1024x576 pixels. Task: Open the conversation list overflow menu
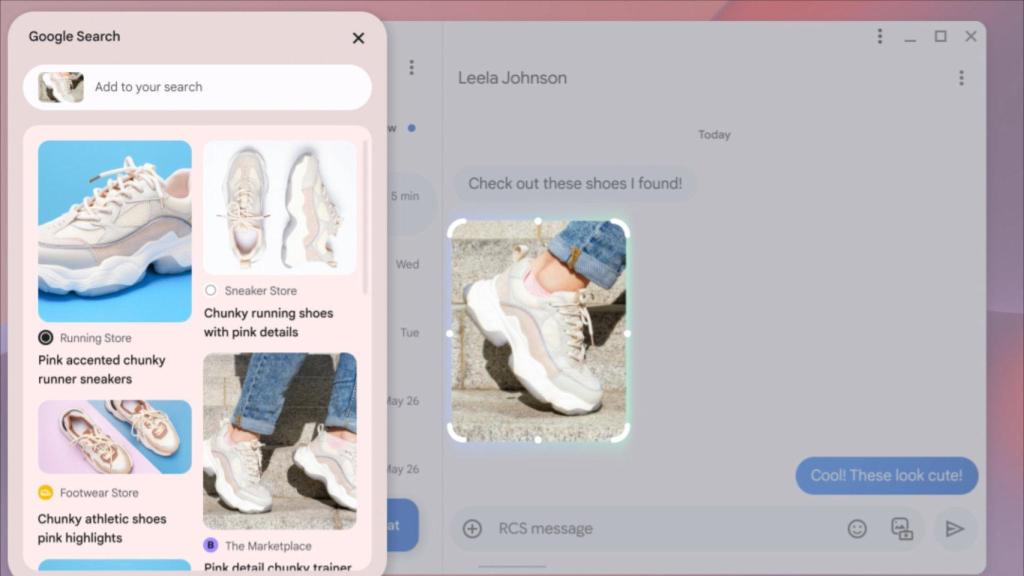[x=411, y=68]
